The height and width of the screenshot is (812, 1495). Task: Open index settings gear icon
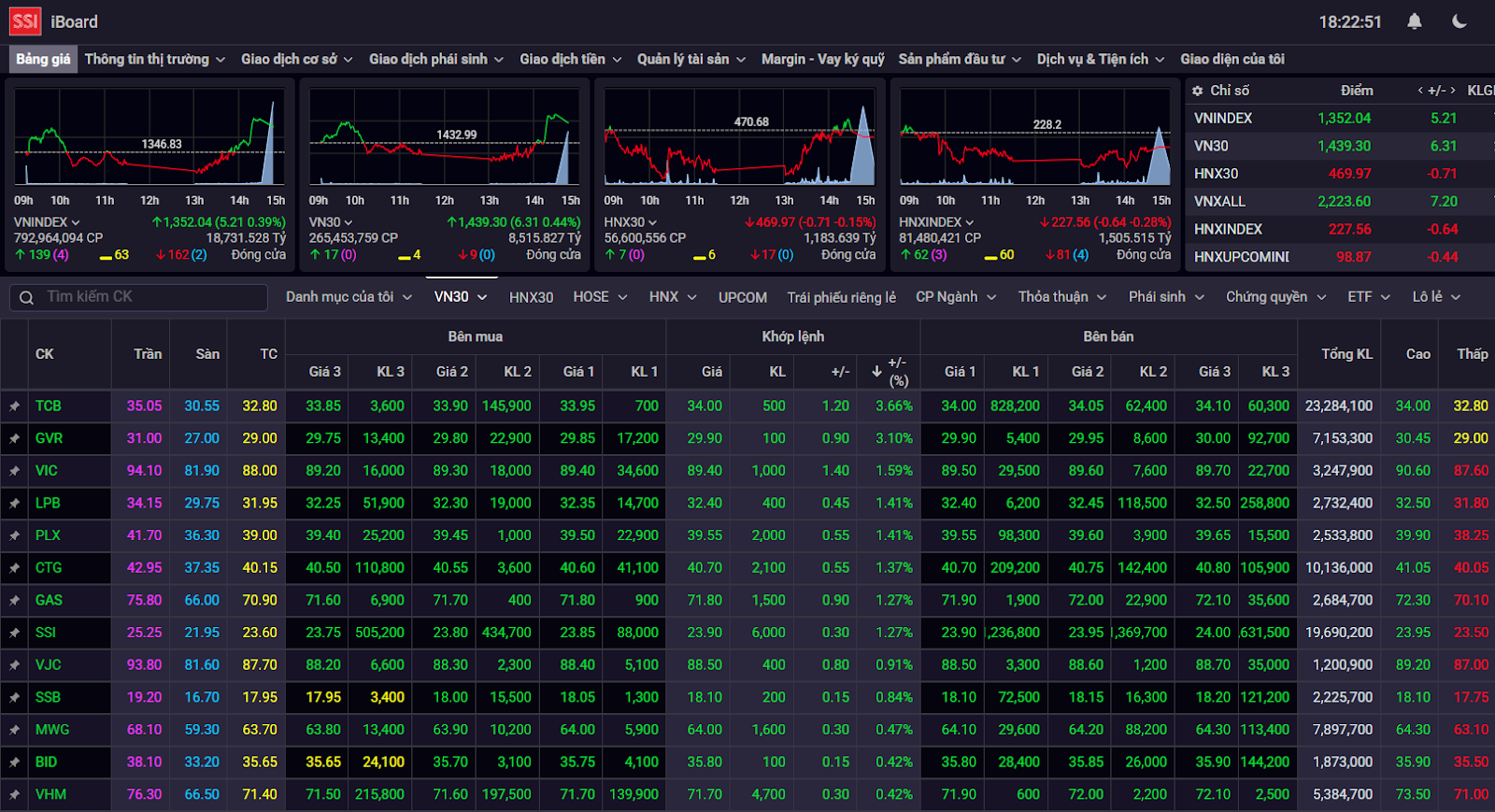pos(1198,91)
